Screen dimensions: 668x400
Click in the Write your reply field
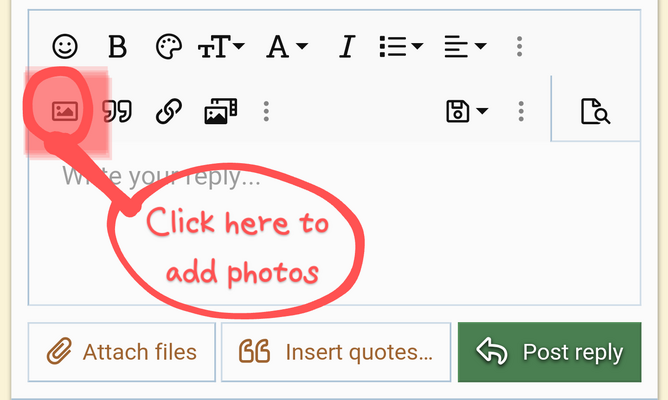coord(334,224)
